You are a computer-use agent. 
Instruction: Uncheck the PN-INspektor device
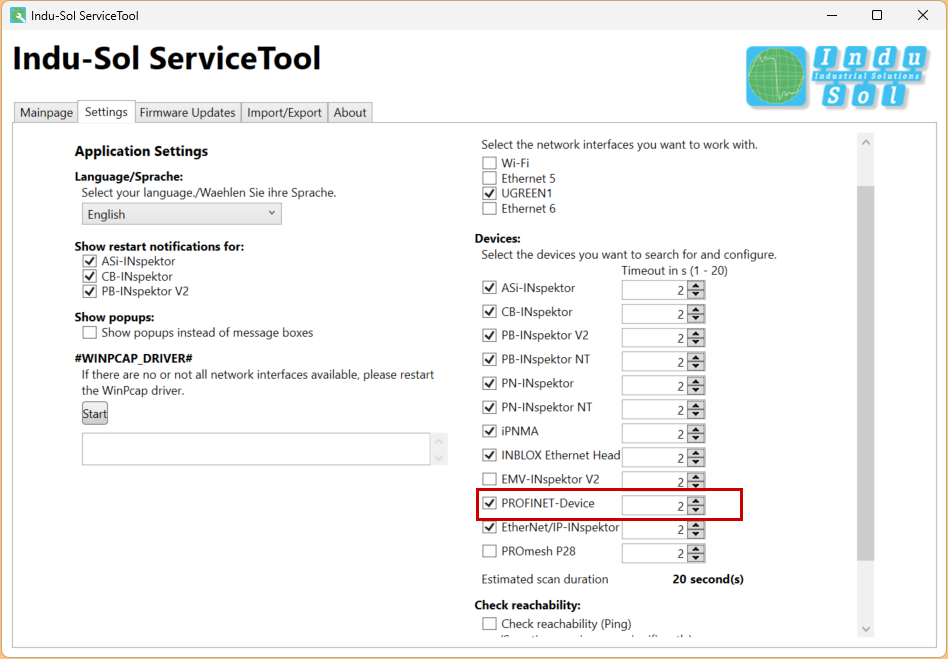(489, 383)
